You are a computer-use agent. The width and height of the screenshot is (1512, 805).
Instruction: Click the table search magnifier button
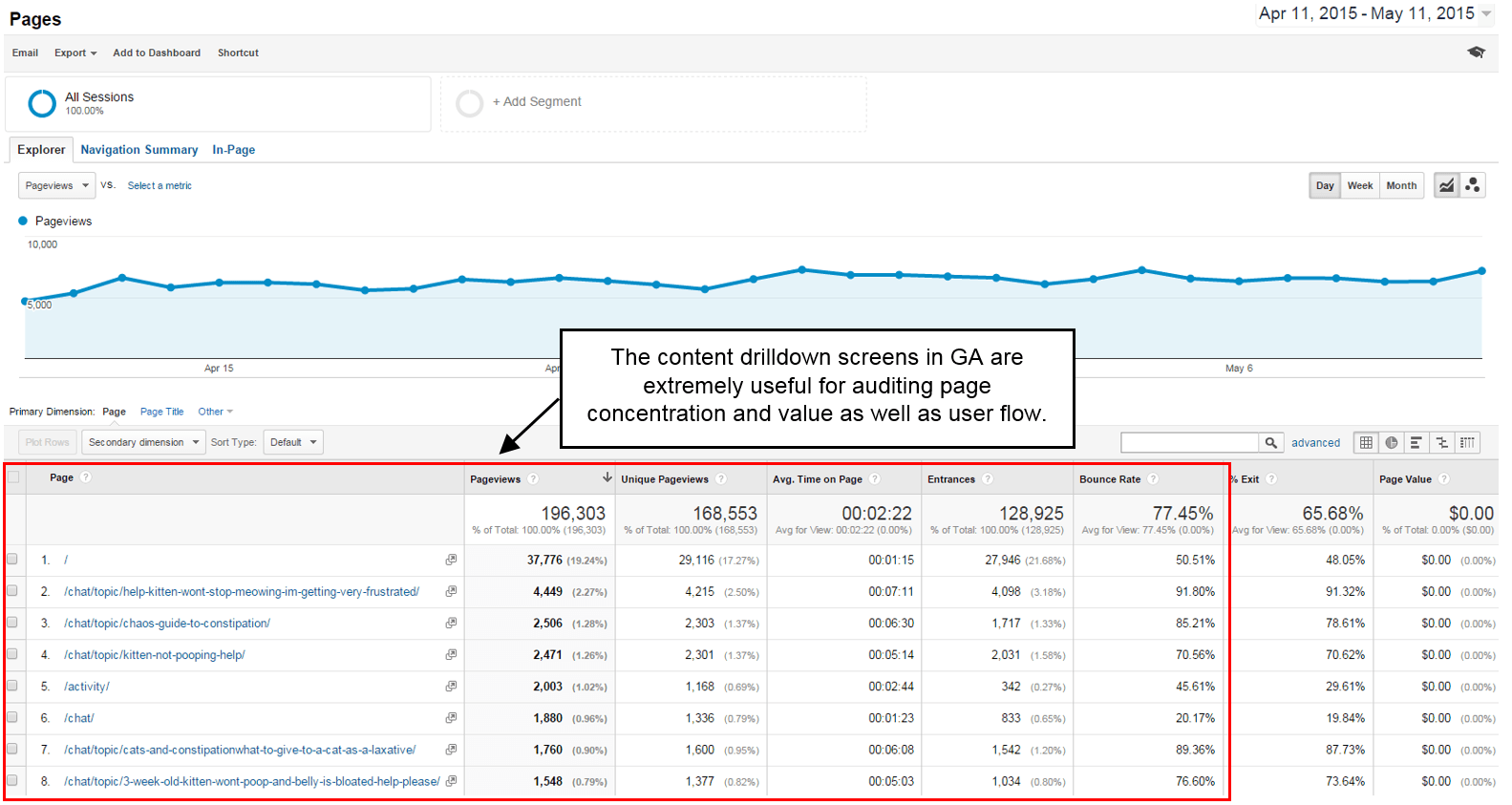(x=1270, y=442)
